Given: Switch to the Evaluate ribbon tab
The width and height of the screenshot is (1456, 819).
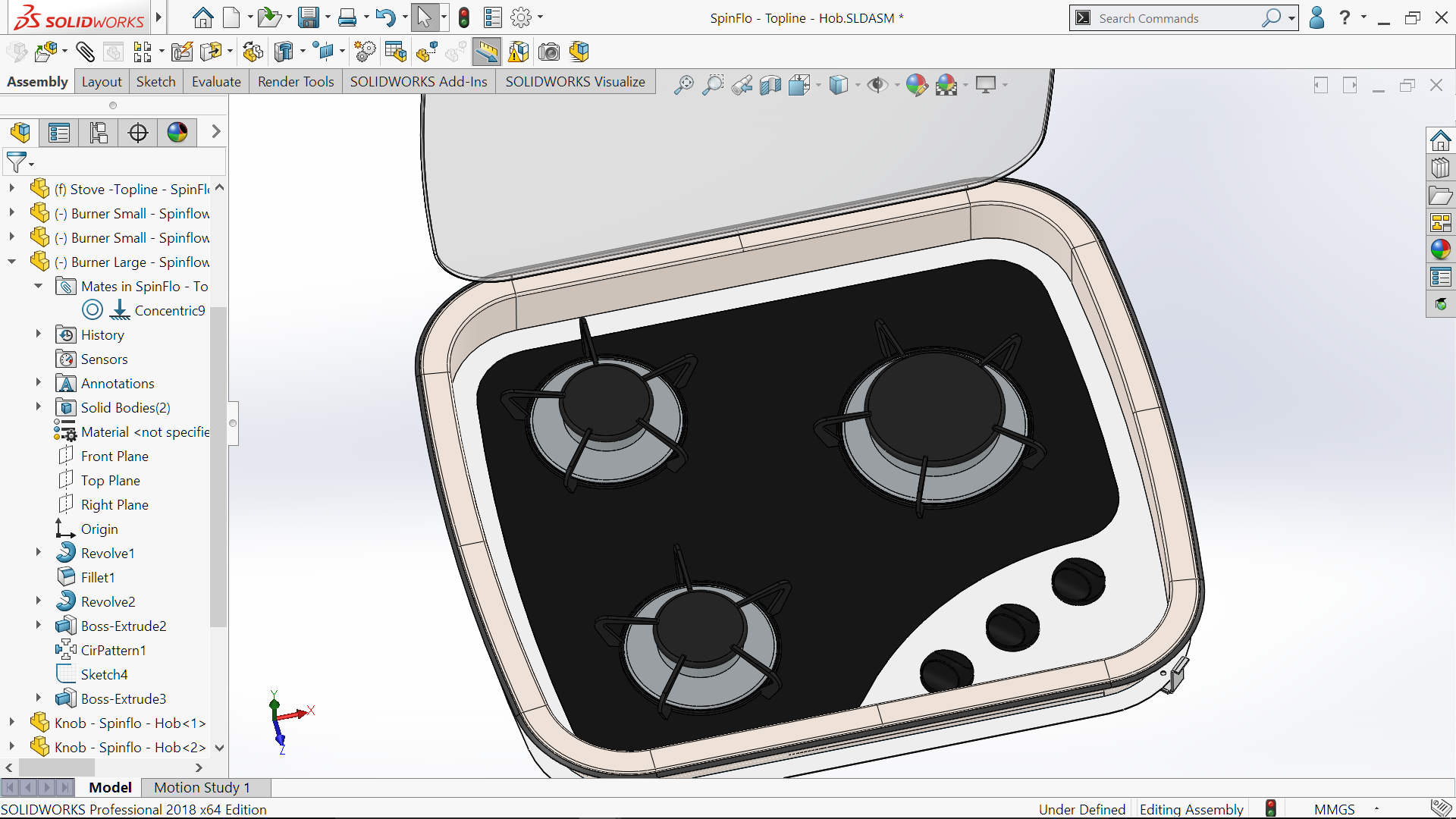Looking at the screenshot, I should pos(215,82).
